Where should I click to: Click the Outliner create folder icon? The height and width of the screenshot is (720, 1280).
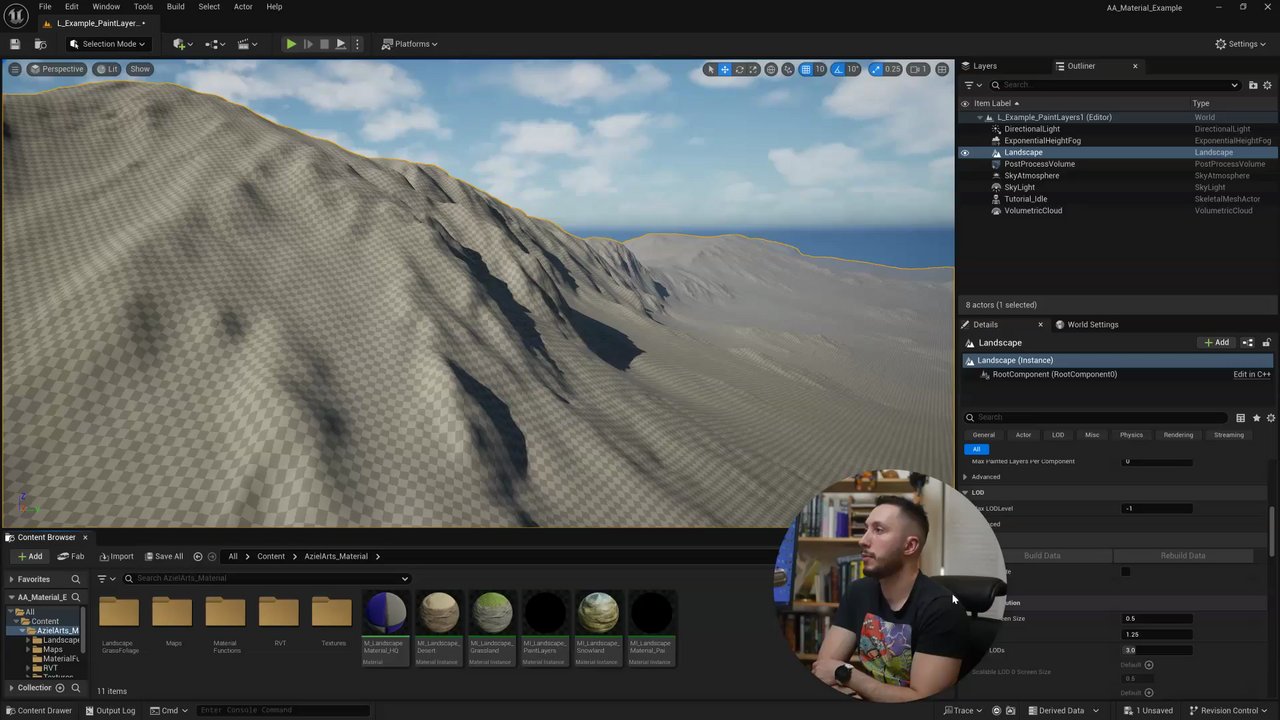(x=1253, y=85)
